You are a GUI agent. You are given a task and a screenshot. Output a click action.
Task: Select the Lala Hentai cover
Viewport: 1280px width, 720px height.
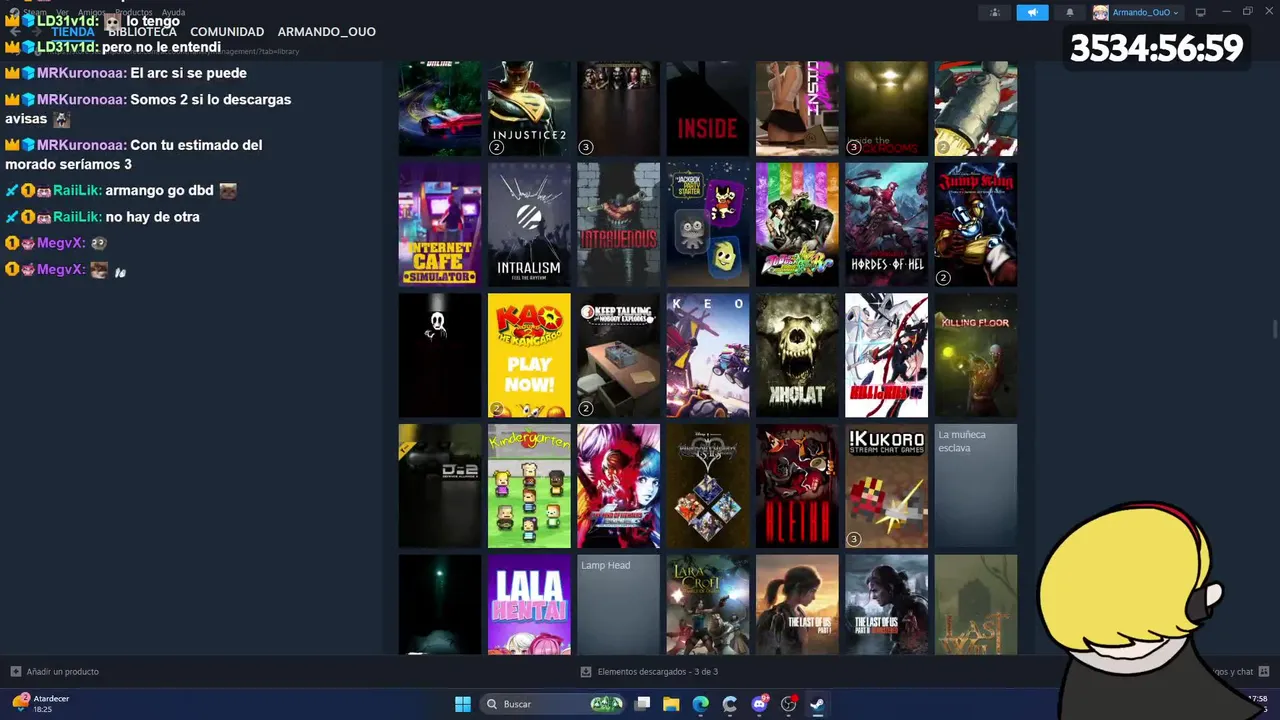(529, 605)
